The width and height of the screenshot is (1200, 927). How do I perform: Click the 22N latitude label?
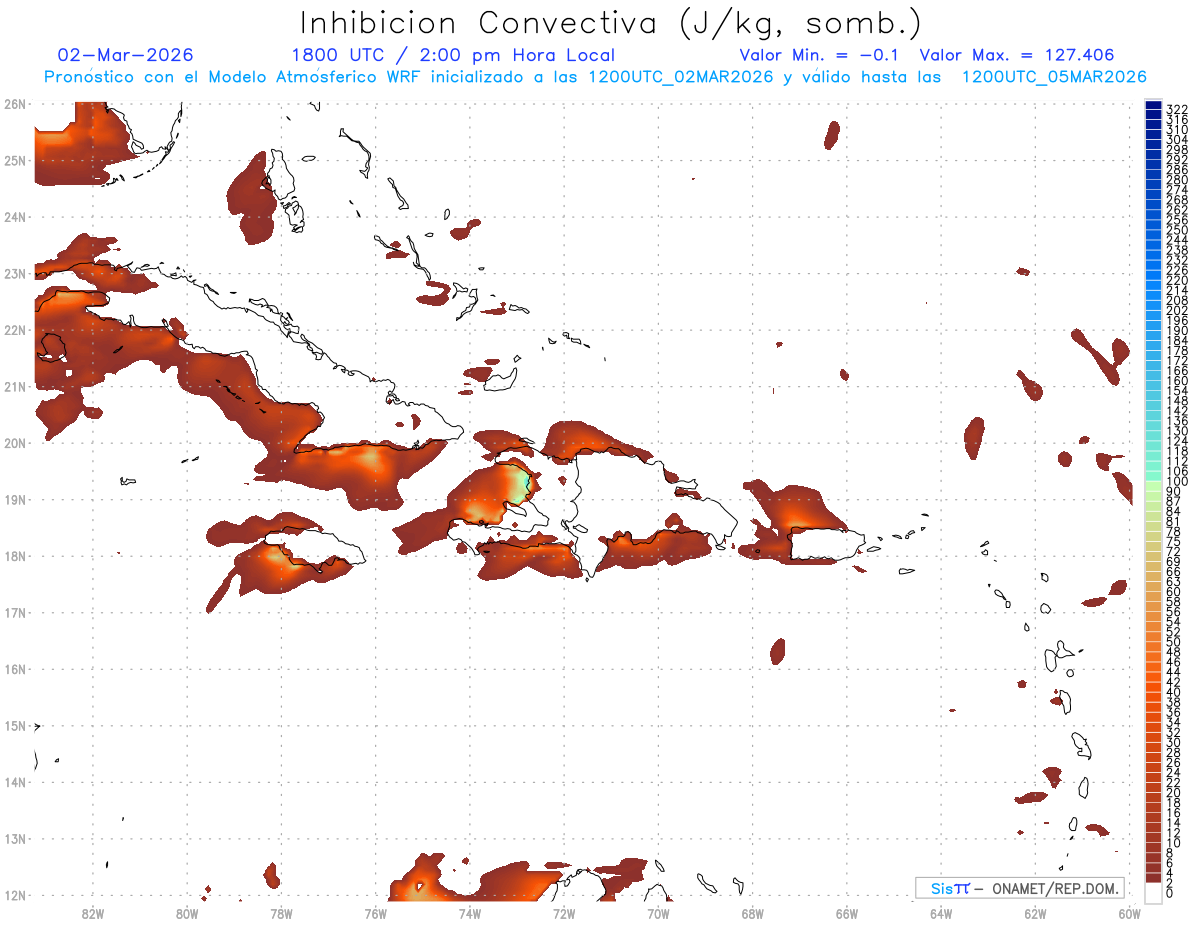point(14,330)
